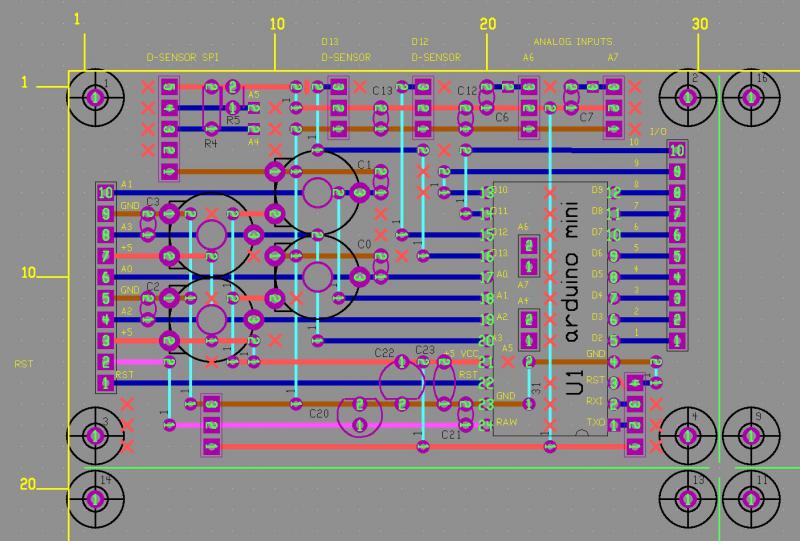Click the C12 capacitor label

click(467, 91)
